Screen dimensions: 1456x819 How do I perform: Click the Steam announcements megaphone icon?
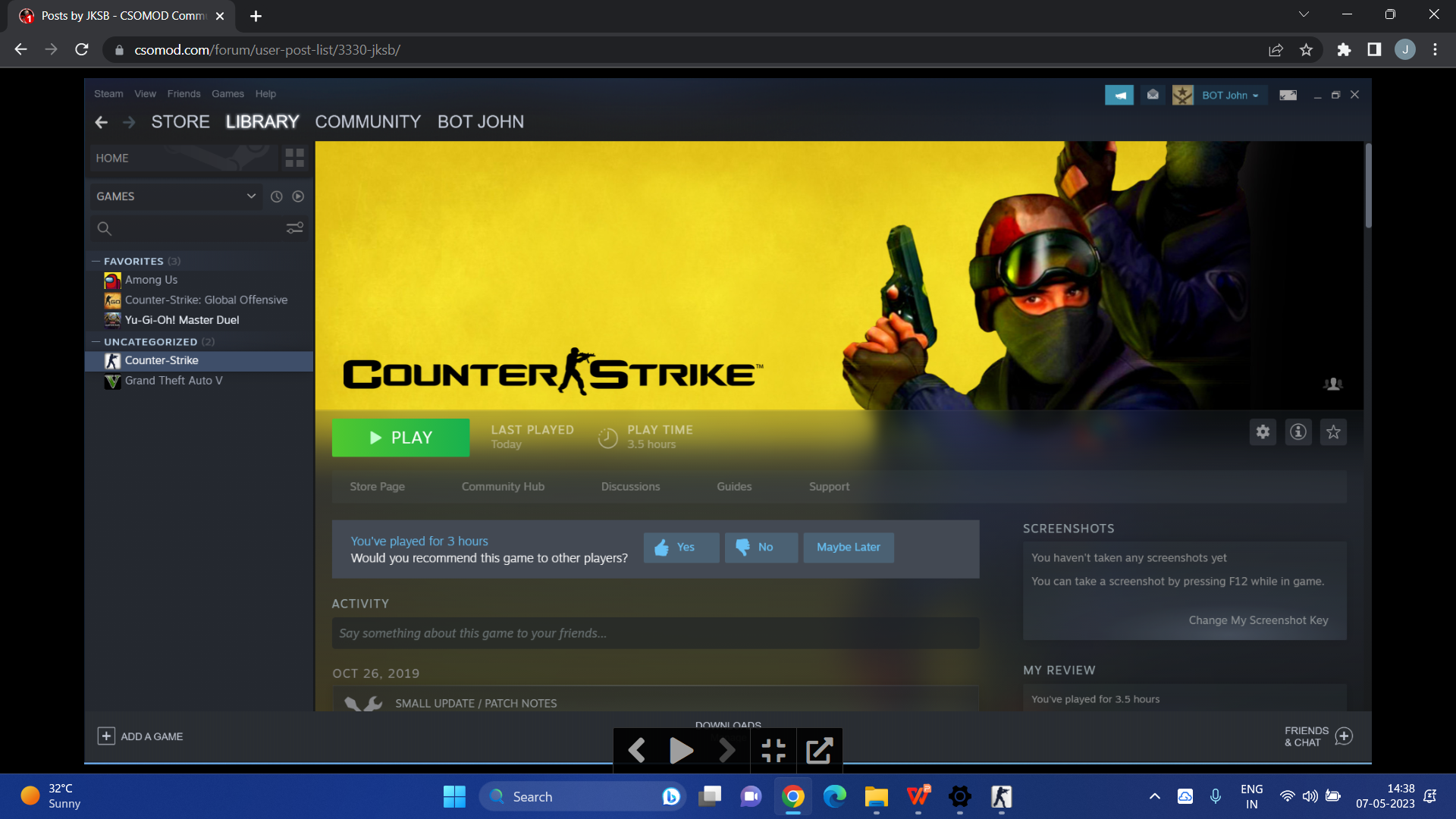coord(1119,96)
